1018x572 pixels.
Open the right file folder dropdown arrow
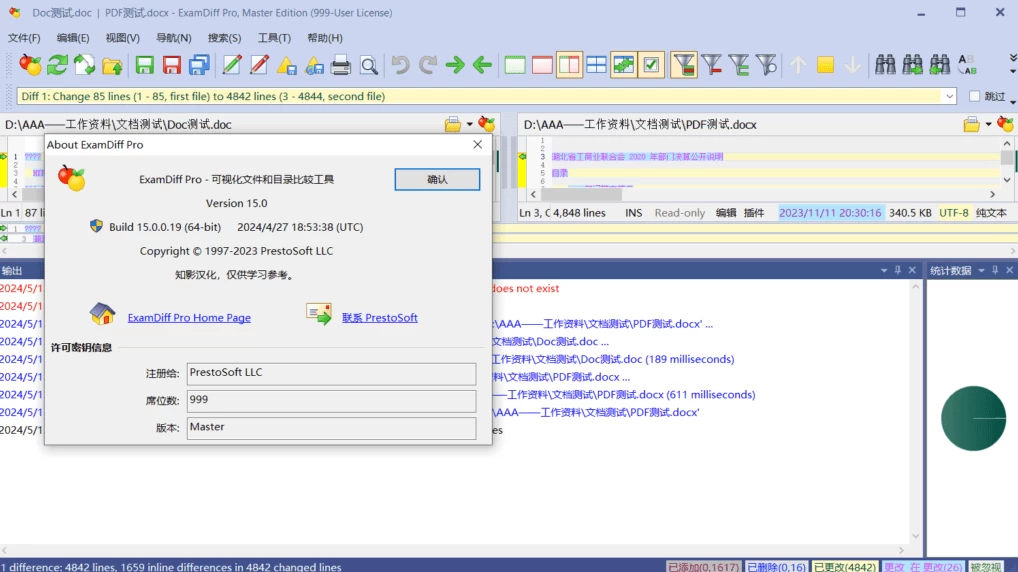point(988,125)
